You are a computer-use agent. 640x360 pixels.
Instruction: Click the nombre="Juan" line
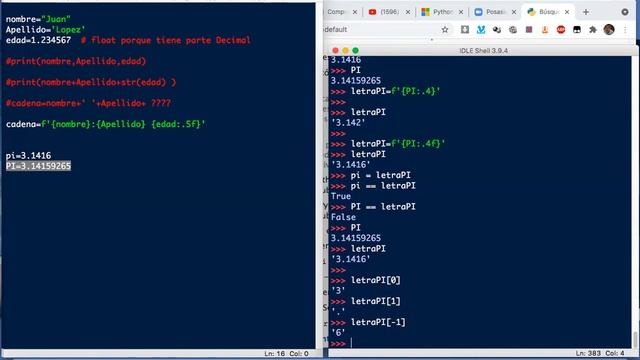[x=38, y=19]
